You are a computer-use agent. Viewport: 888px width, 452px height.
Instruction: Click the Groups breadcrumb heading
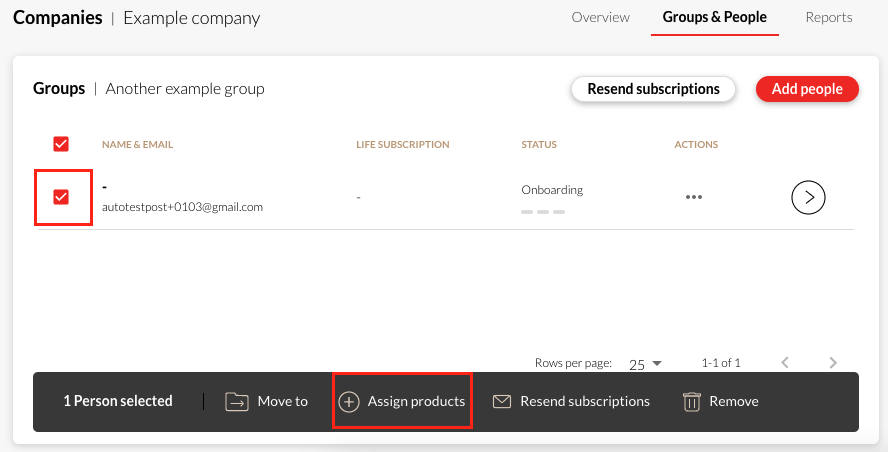[x=59, y=88]
